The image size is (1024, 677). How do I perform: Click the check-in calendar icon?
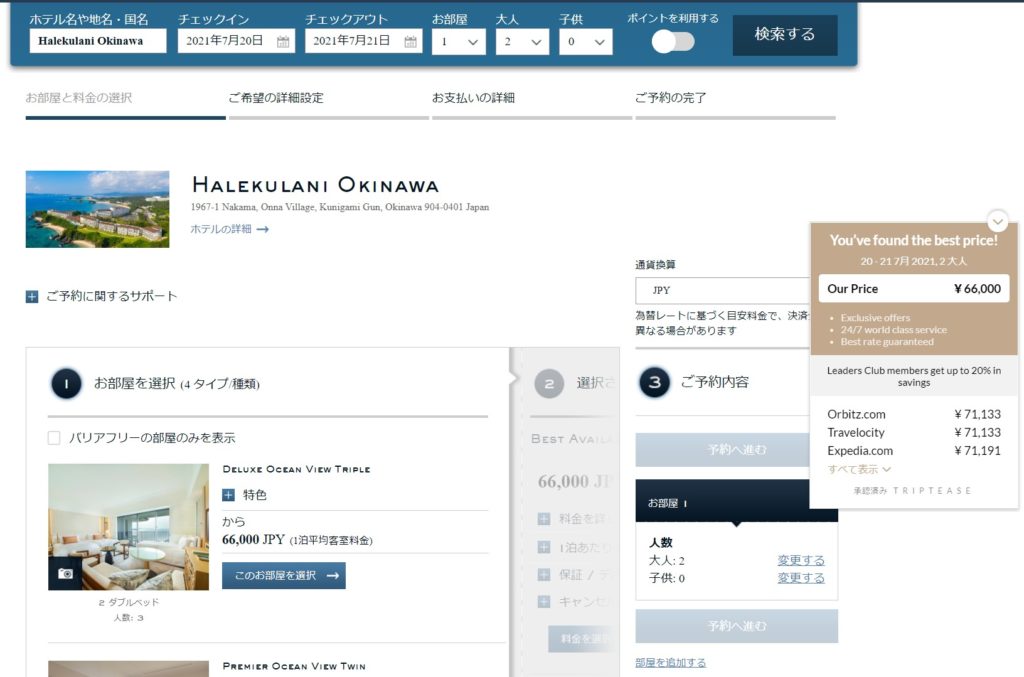283,42
